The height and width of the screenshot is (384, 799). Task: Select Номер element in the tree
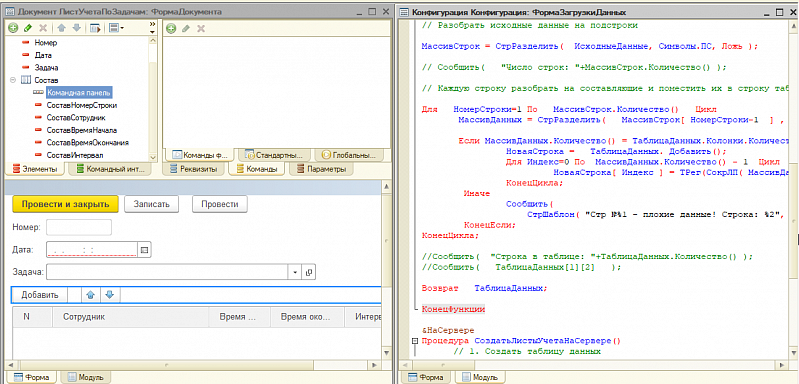46,43
